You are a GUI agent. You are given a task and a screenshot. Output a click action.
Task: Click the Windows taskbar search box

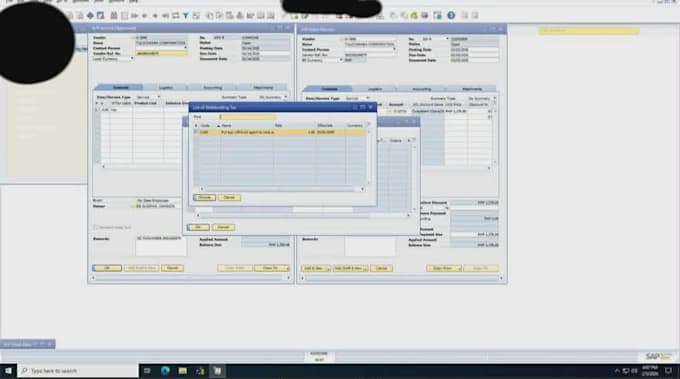[x=78, y=371]
